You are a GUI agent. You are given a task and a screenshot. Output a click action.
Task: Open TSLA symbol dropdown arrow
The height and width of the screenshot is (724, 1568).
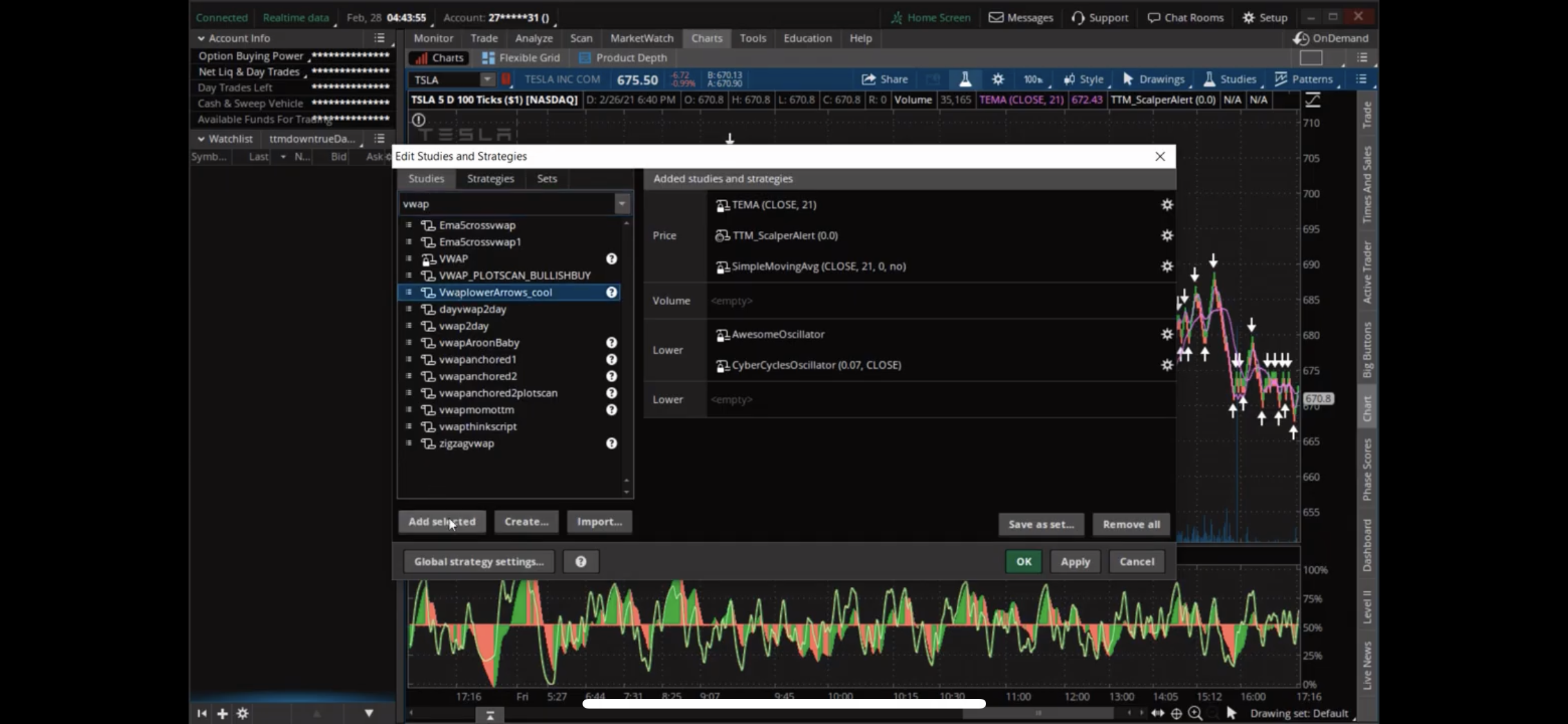pos(487,79)
